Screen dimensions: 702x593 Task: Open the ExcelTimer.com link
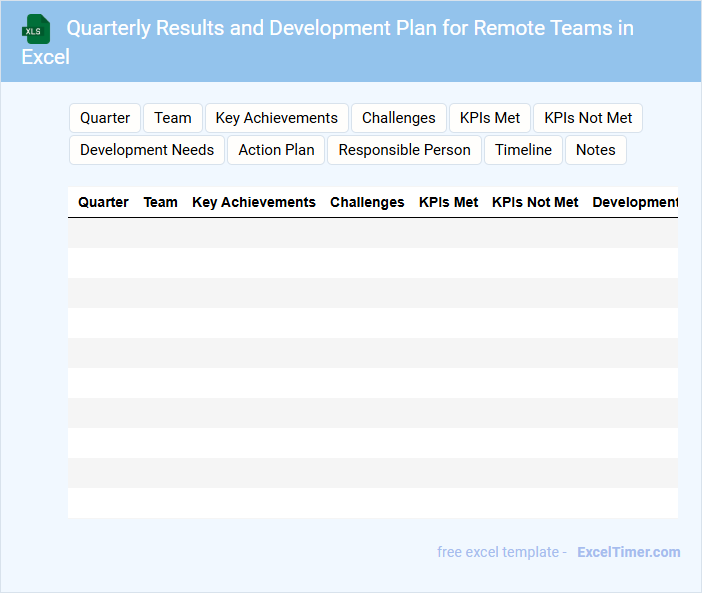click(x=628, y=552)
